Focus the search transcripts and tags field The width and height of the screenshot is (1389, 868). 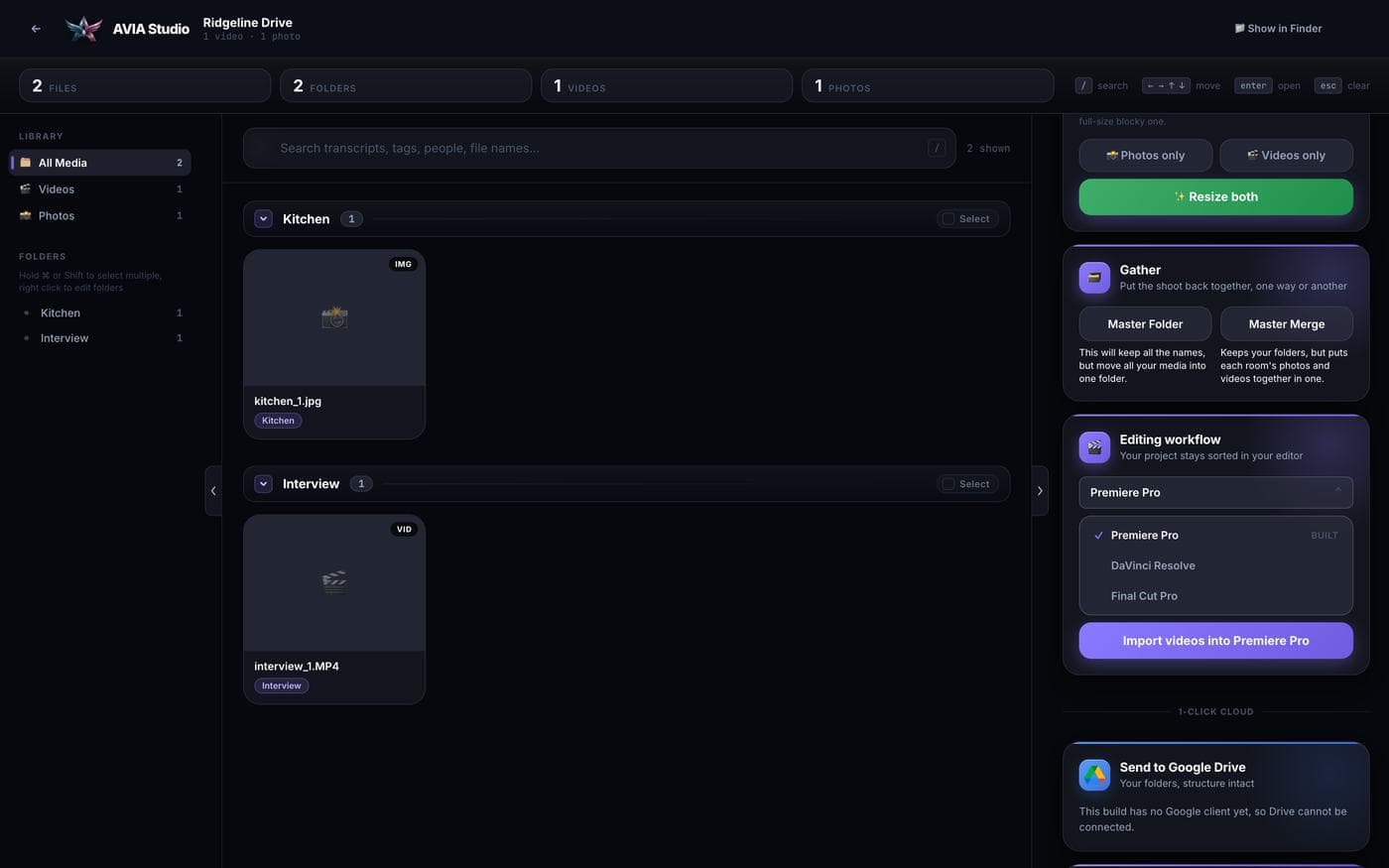[x=599, y=149]
